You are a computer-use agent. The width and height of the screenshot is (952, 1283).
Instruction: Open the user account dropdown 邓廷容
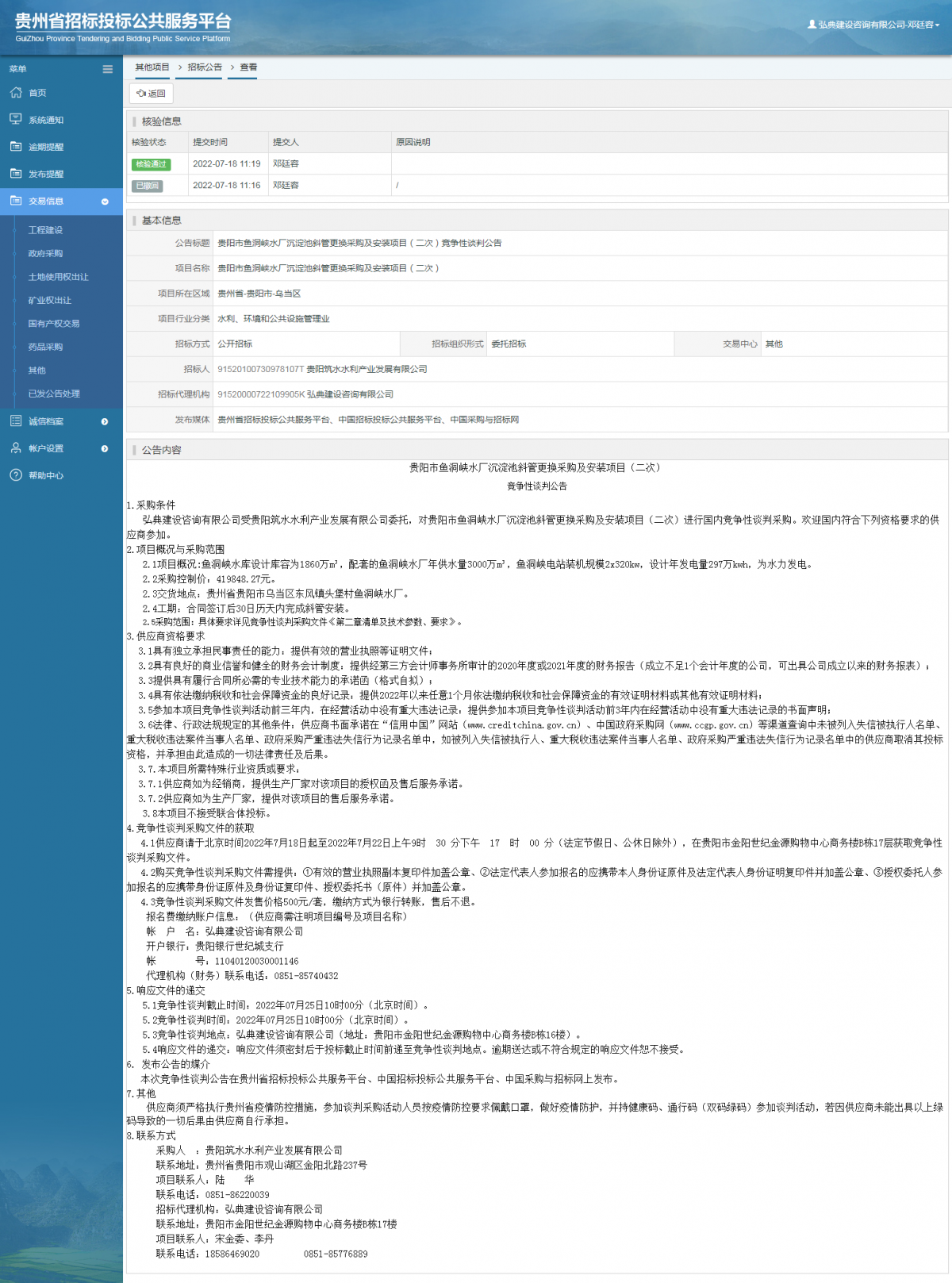tap(873, 25)
